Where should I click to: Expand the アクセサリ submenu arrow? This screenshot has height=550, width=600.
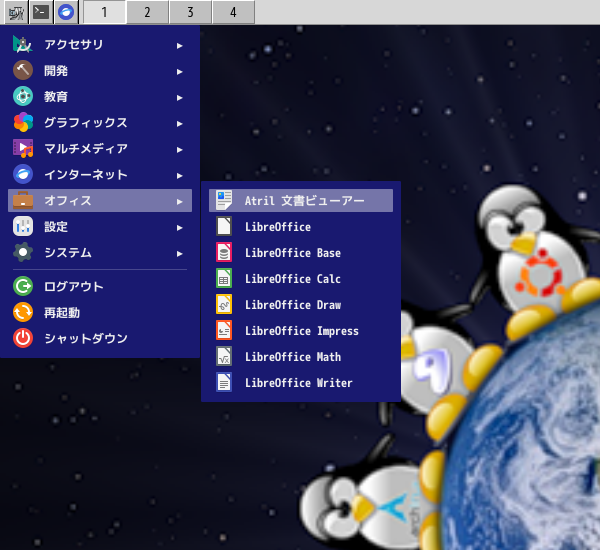tap(179, 46)
